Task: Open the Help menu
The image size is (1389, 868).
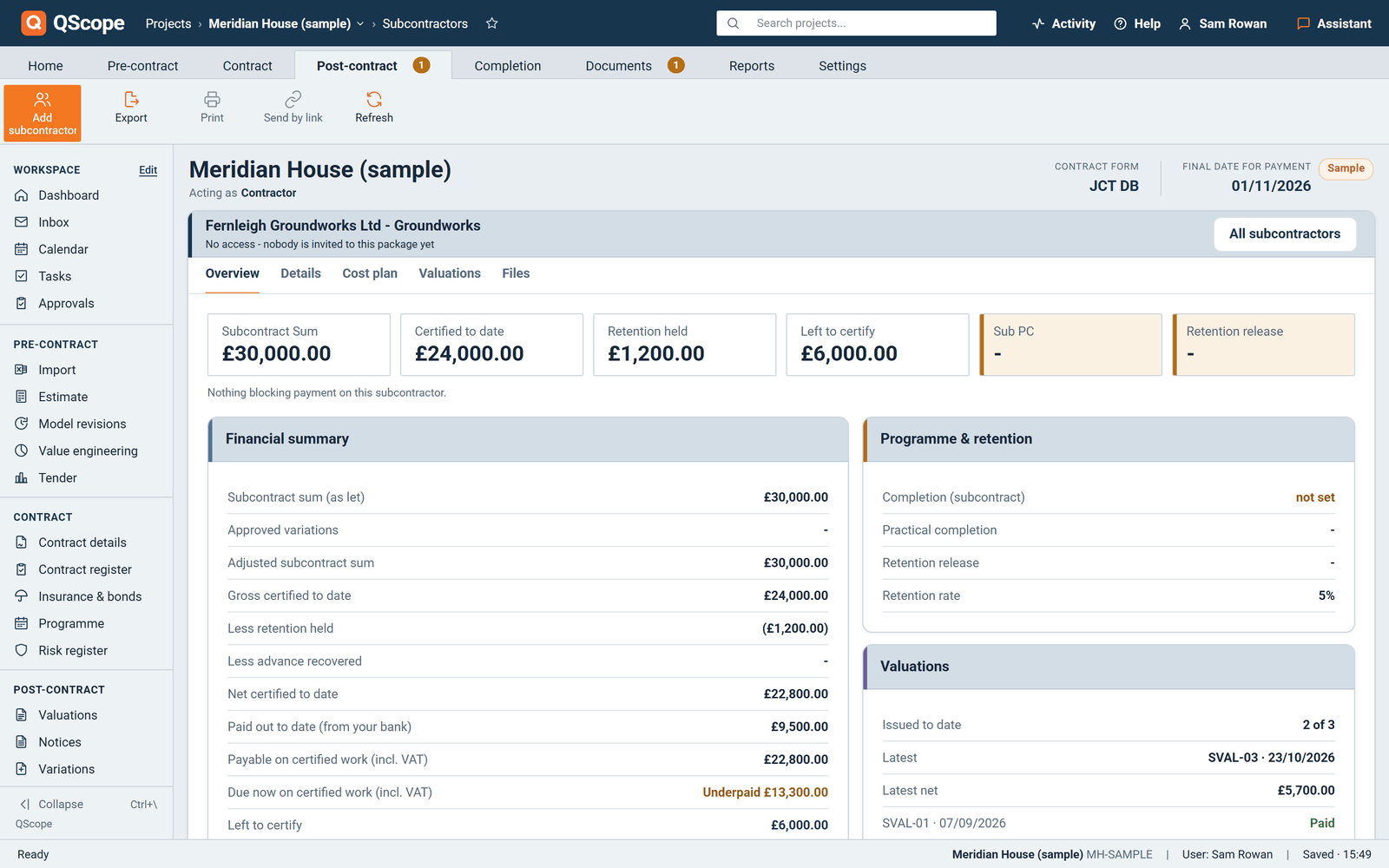Action: pyautogui.click(x=1137, y=23)
